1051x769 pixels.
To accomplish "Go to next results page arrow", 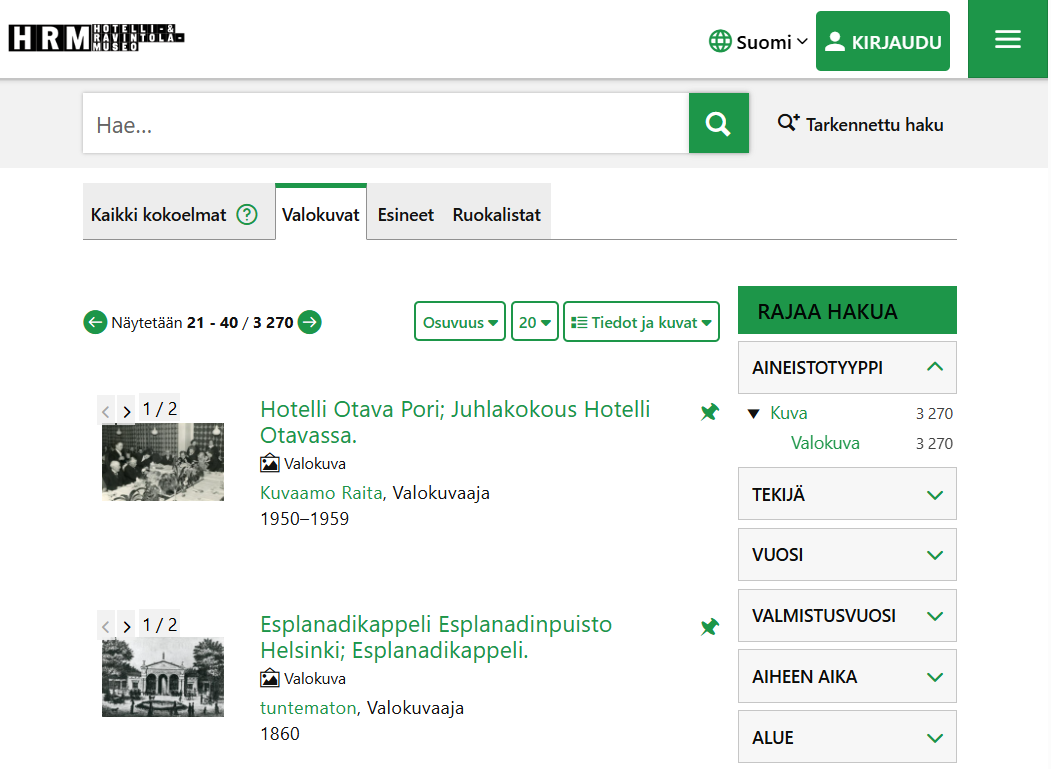I will tap(310, 322).
